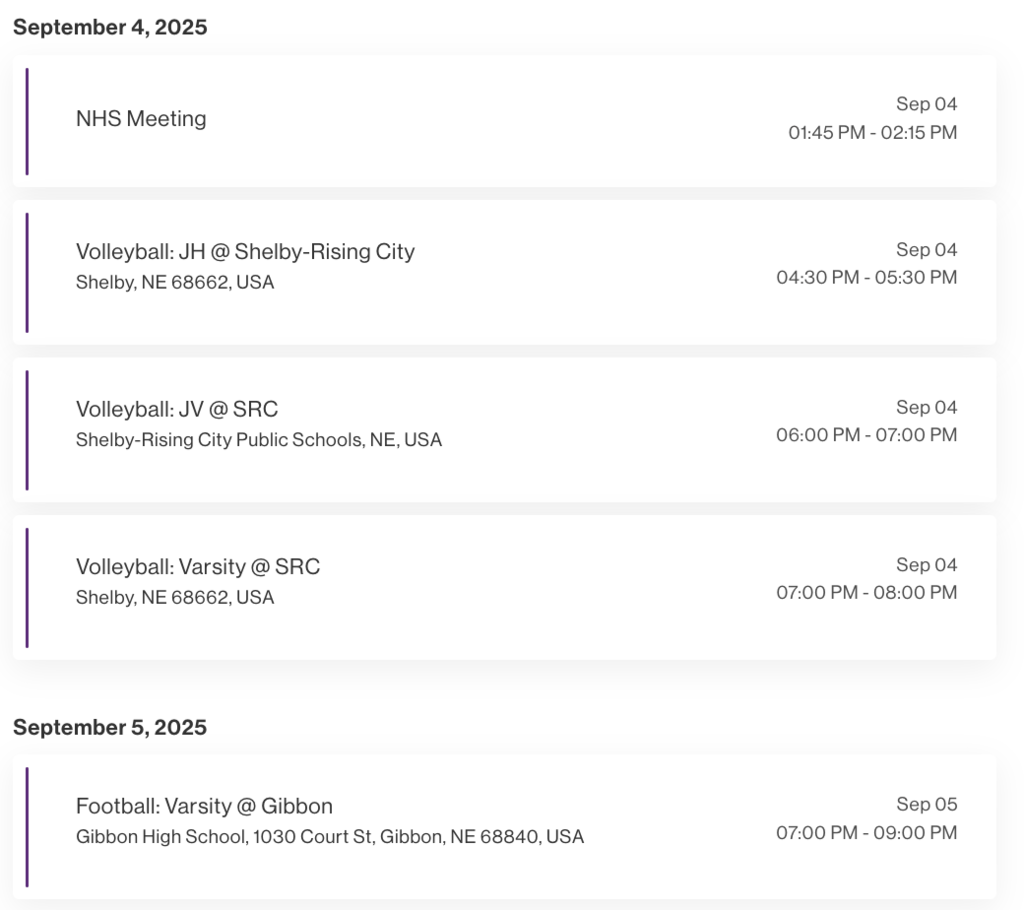Viewport: 1024px width, 910px height.
Task: Click Shelby-Rising City Public Schools location text
Action: (259, 440)
